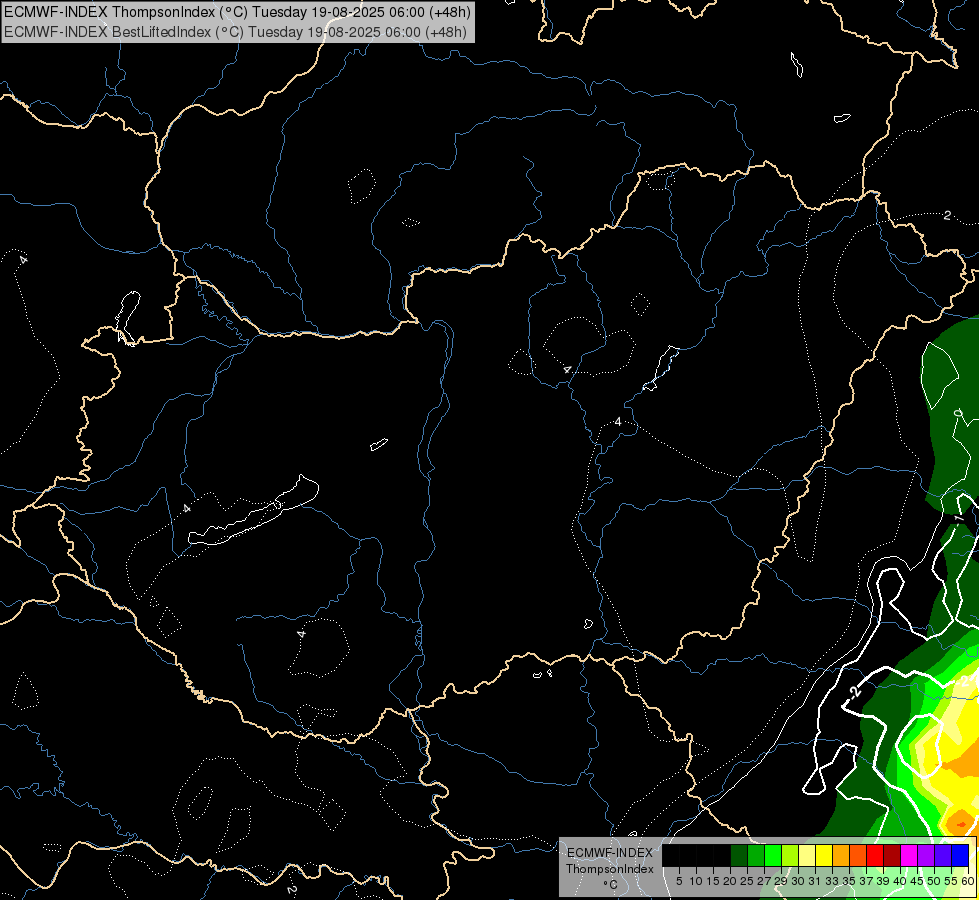Screen dimensions: 979x900
Task: Click the legend tick label 27
Action: 765,881
